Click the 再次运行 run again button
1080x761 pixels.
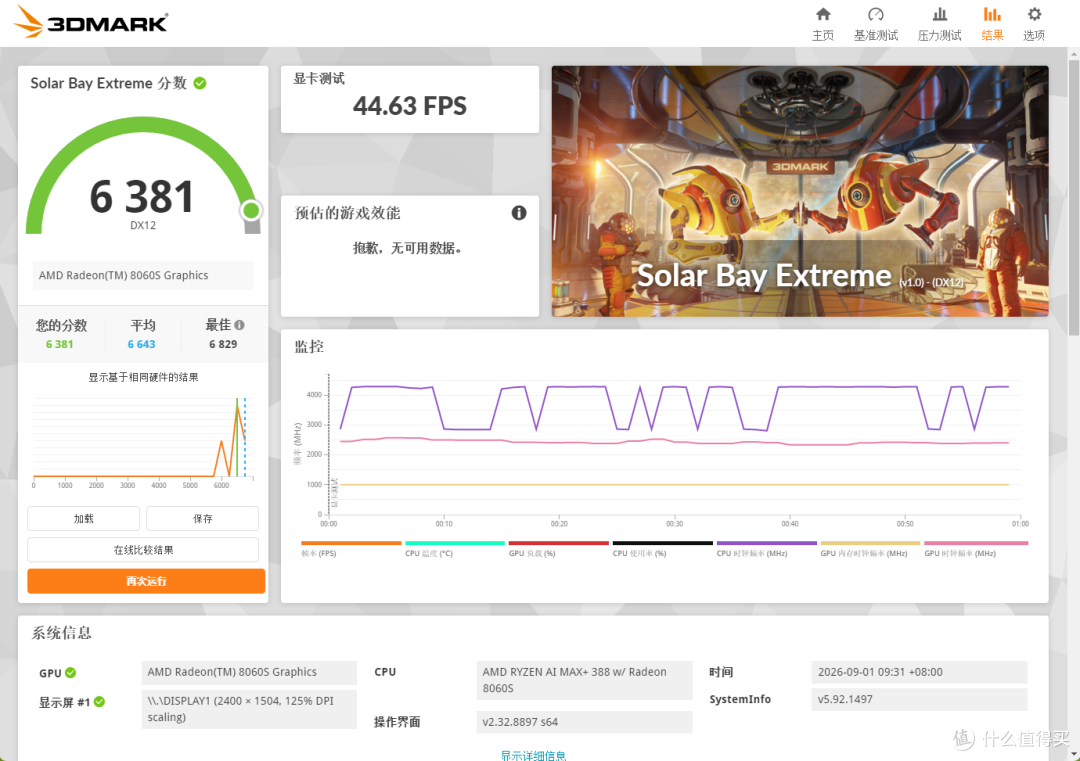(146, 581)
